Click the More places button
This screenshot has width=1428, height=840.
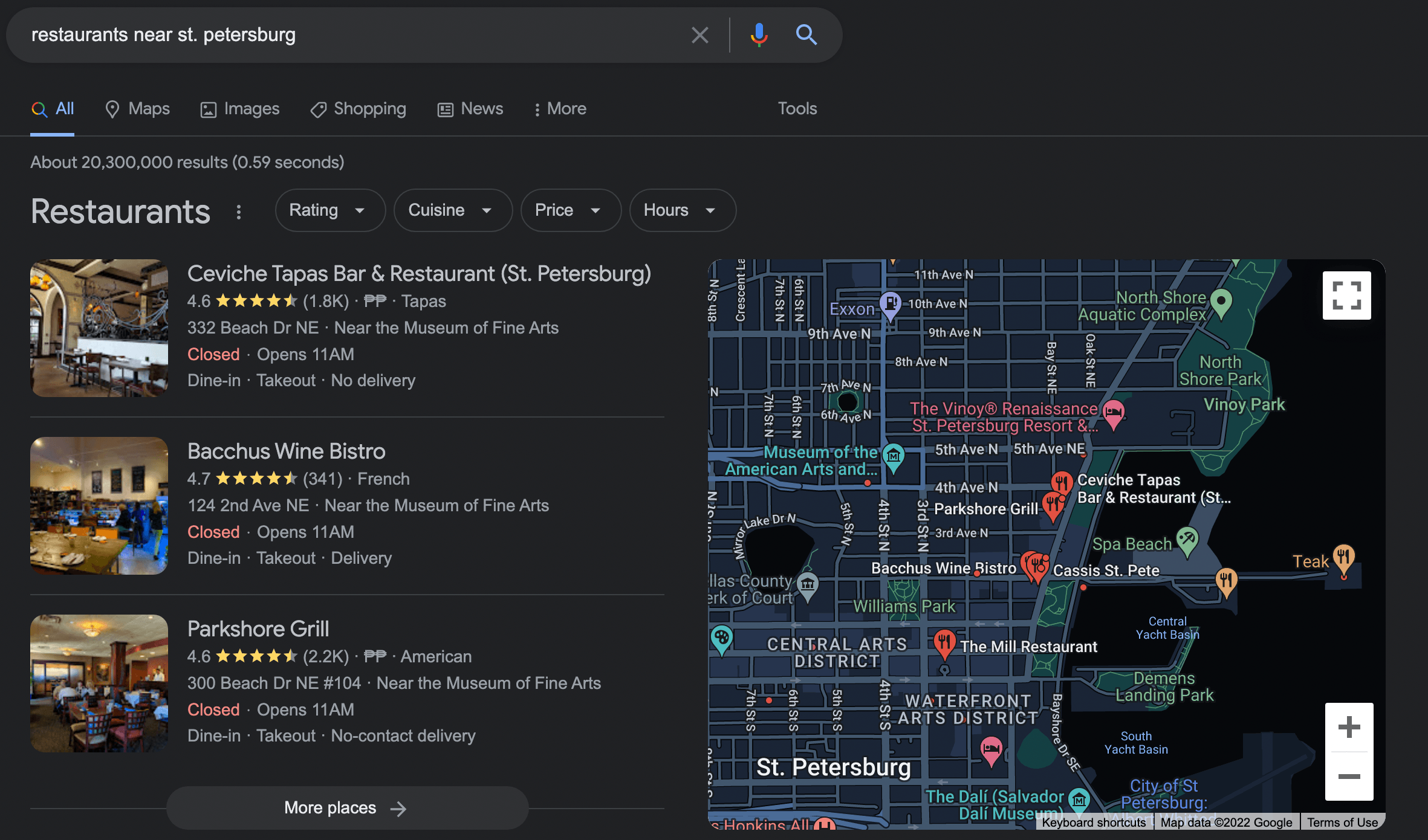[x=347, y=808]
